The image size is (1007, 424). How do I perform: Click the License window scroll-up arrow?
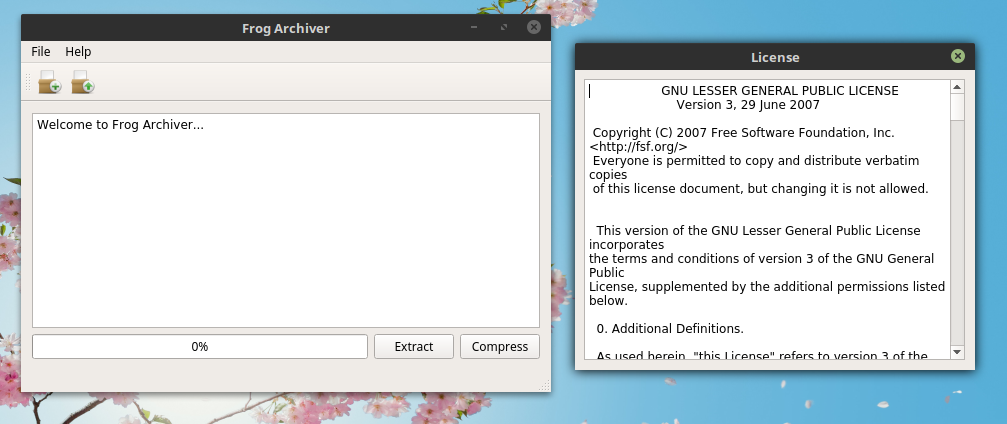957,87
